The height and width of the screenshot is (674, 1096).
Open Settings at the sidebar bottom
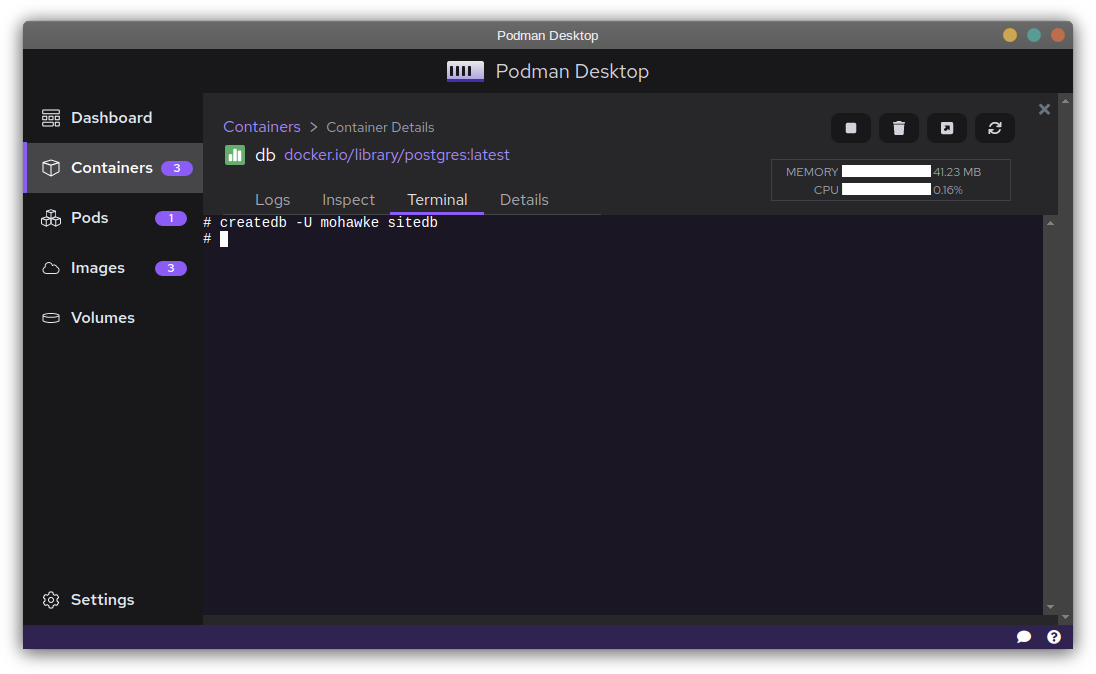(x=102, y=600)
